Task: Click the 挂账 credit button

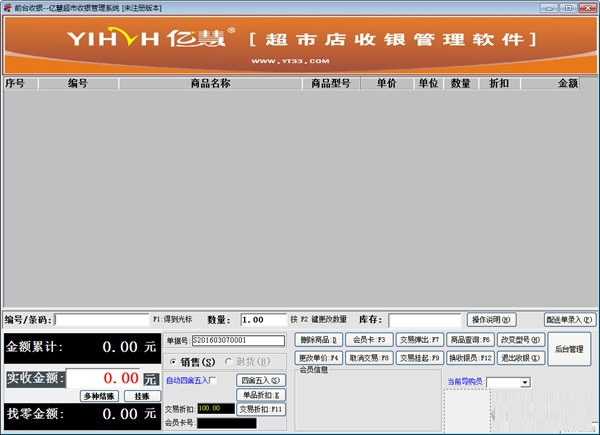Action: coord(142,396)
